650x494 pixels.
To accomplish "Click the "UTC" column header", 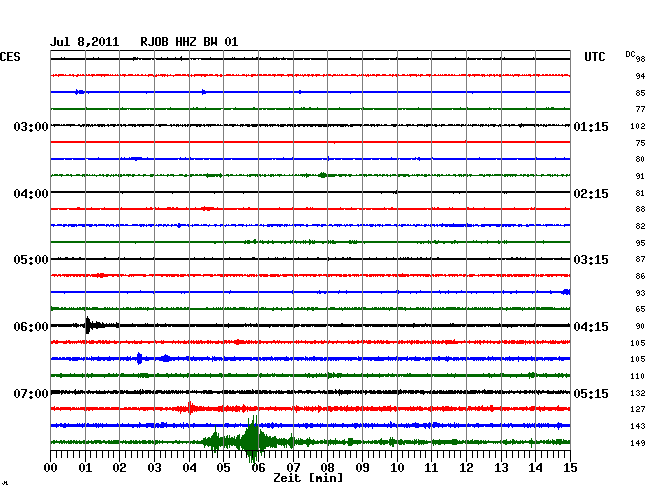I will point(594,57).
